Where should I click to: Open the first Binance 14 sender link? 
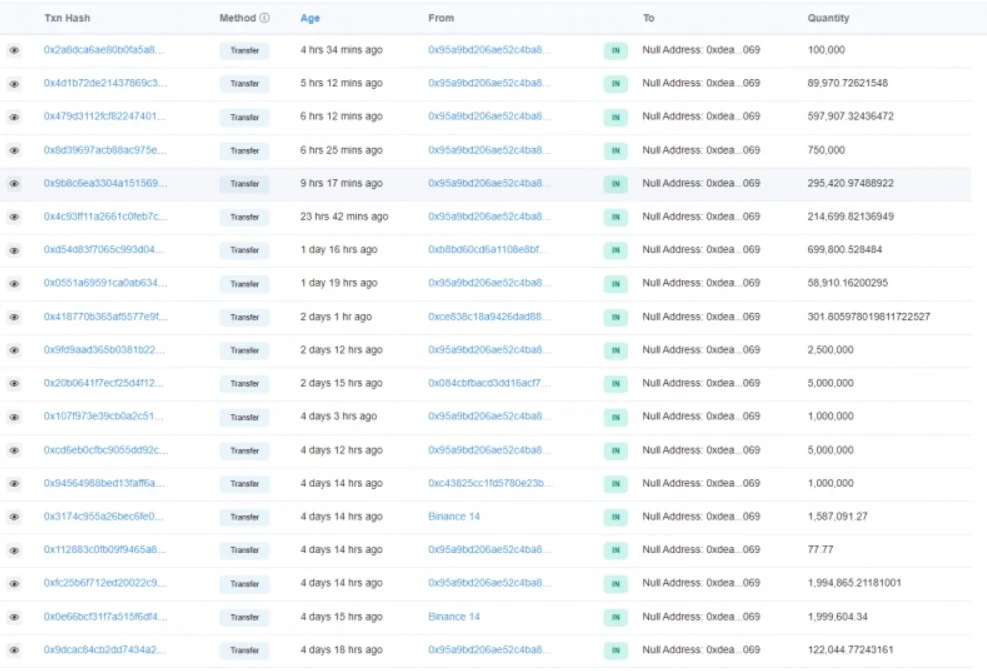[x=454, y=516]
